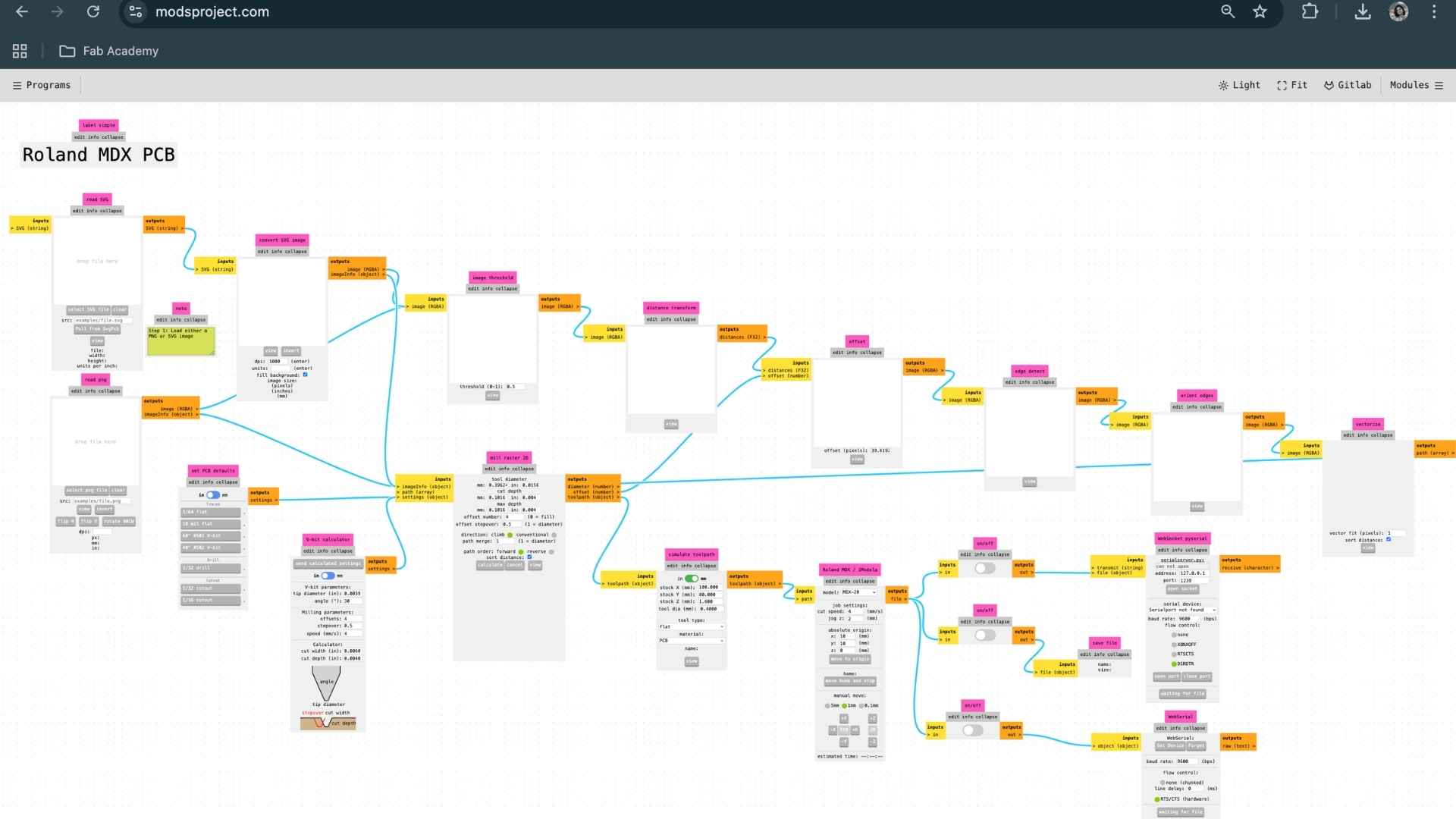The width and height of the screenshot is (1456, 819).
Task: Reload the modsproject.com page
Action: (93, 11)
